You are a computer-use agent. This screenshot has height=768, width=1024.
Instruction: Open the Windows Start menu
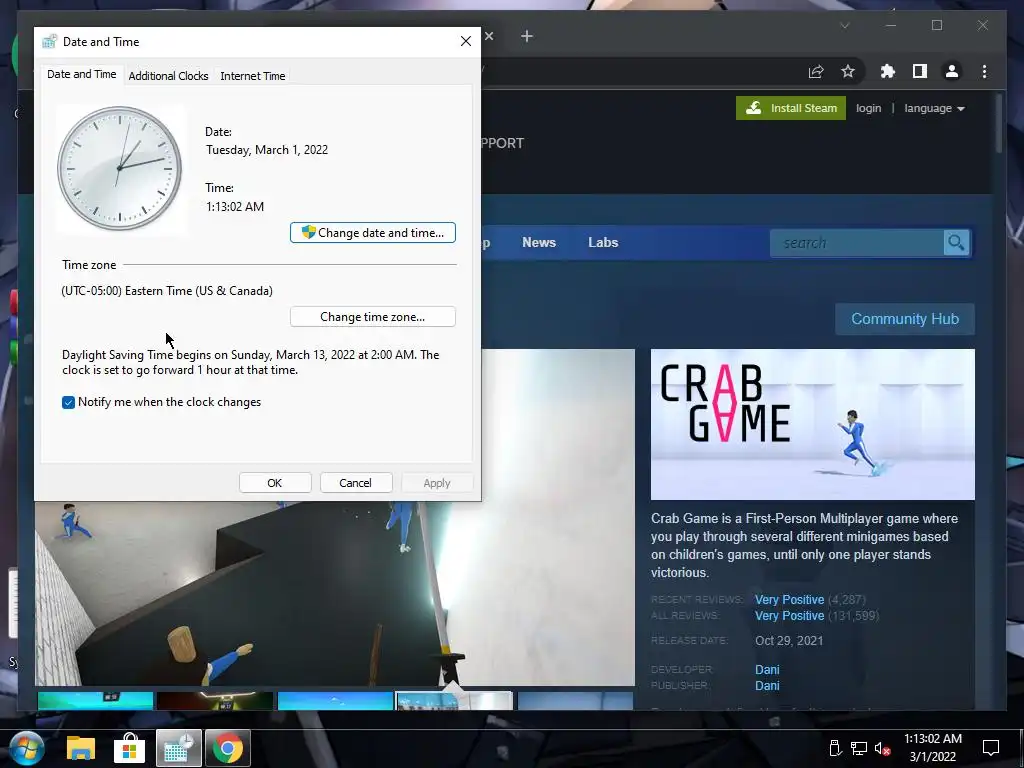(26, 748)
